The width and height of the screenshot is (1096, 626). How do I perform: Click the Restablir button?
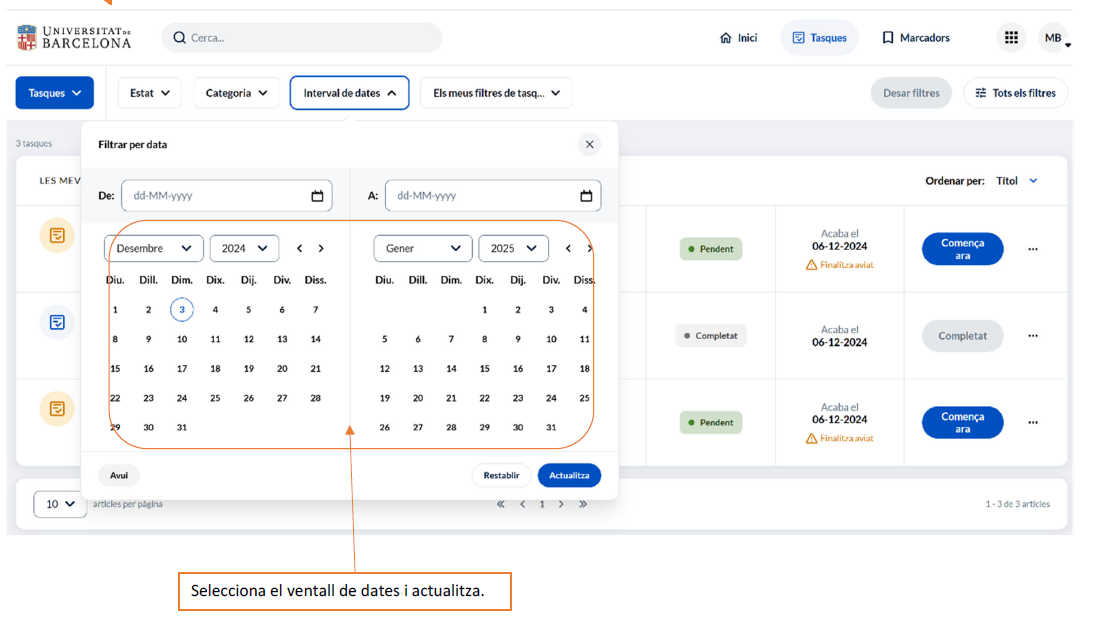click(501, 475)
